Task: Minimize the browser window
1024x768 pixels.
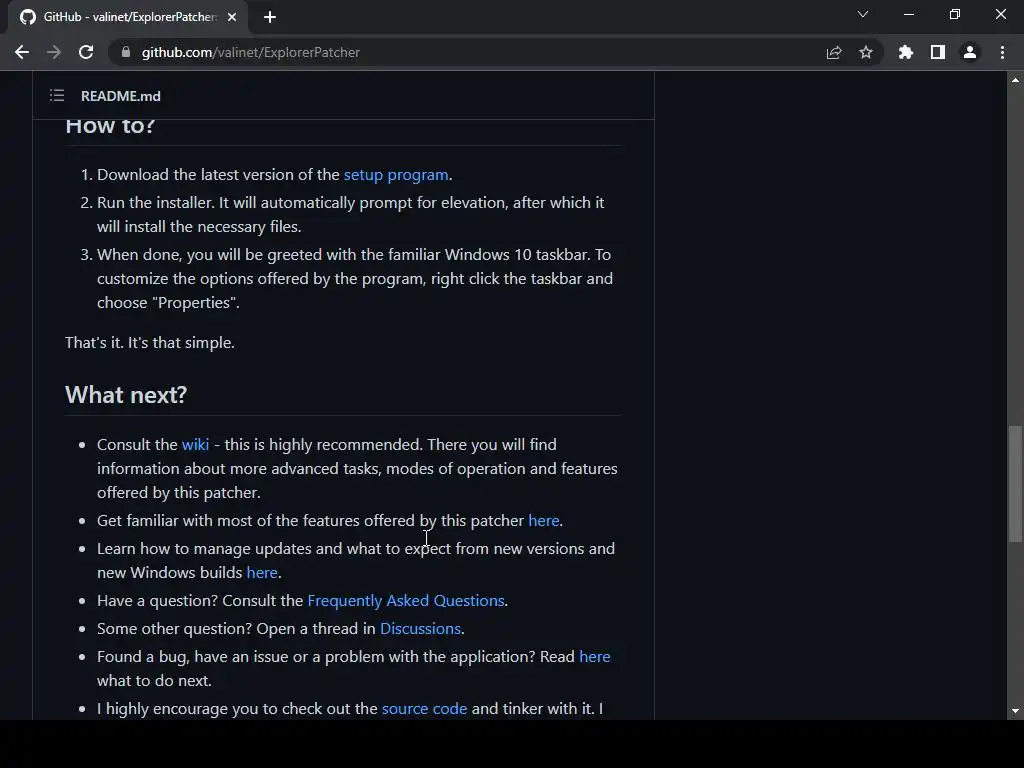Action: (908, 14)
